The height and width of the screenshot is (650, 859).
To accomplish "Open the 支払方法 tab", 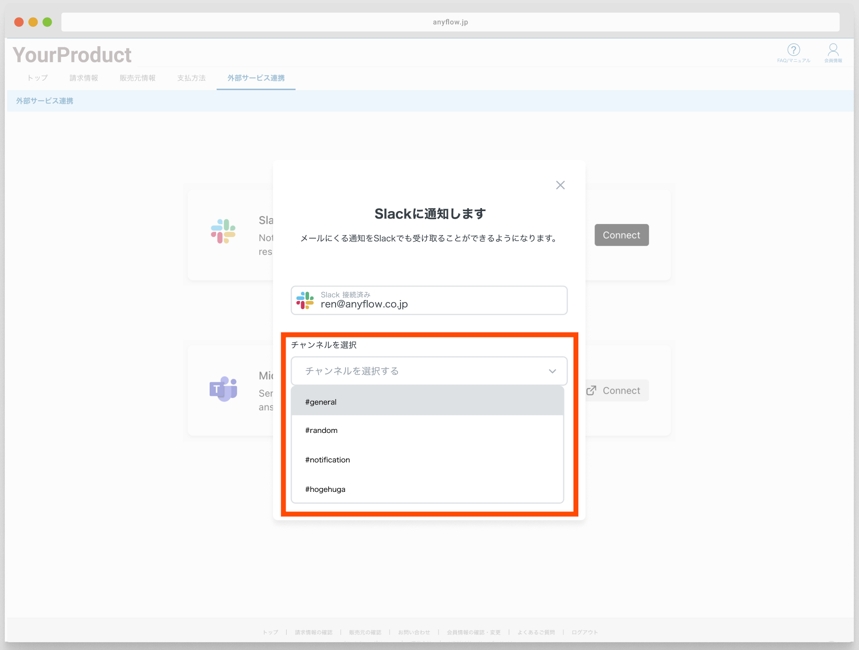I will click(x=191, y=78).
